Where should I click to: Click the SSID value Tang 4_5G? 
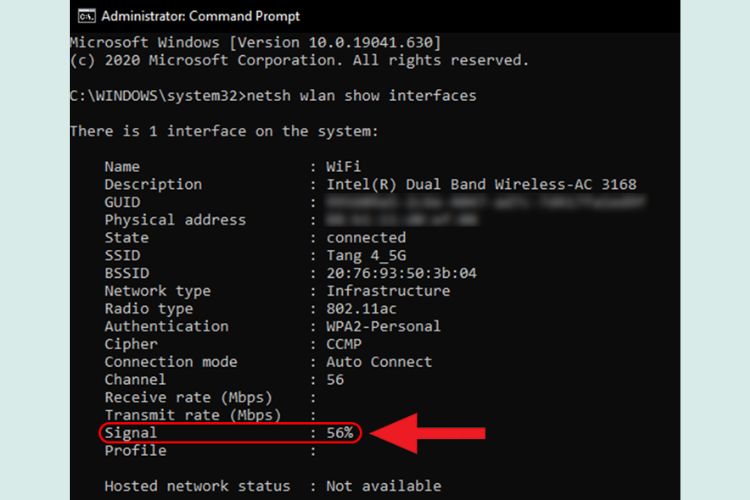(366, 256)
